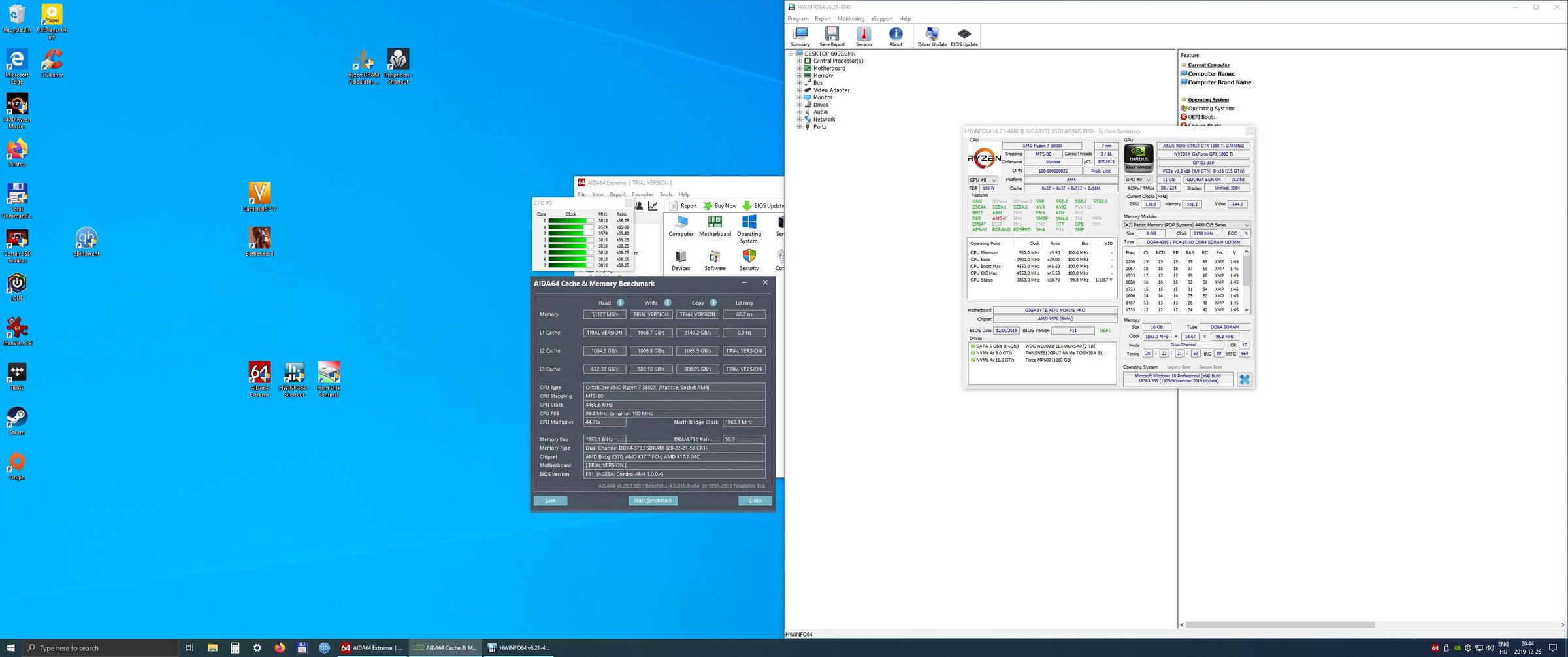The image size is (1568, 657).
Task: Select Ports in the HWiNFO64 tree
Action: coord(820,127)
